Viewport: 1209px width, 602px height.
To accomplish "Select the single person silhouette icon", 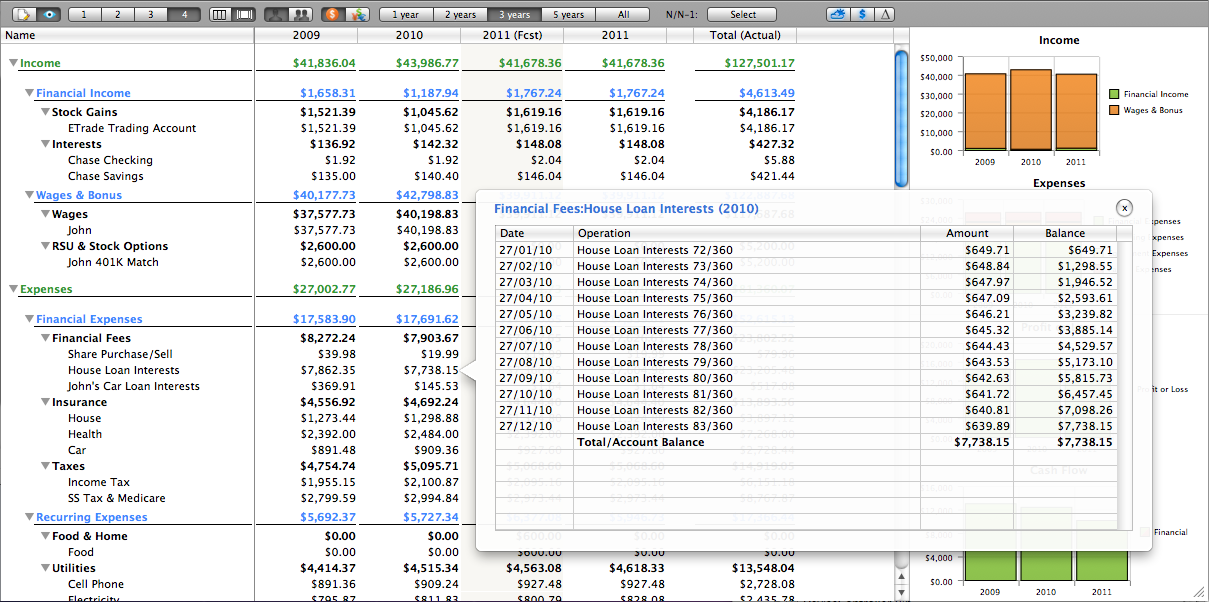I will tap(277, 15).
